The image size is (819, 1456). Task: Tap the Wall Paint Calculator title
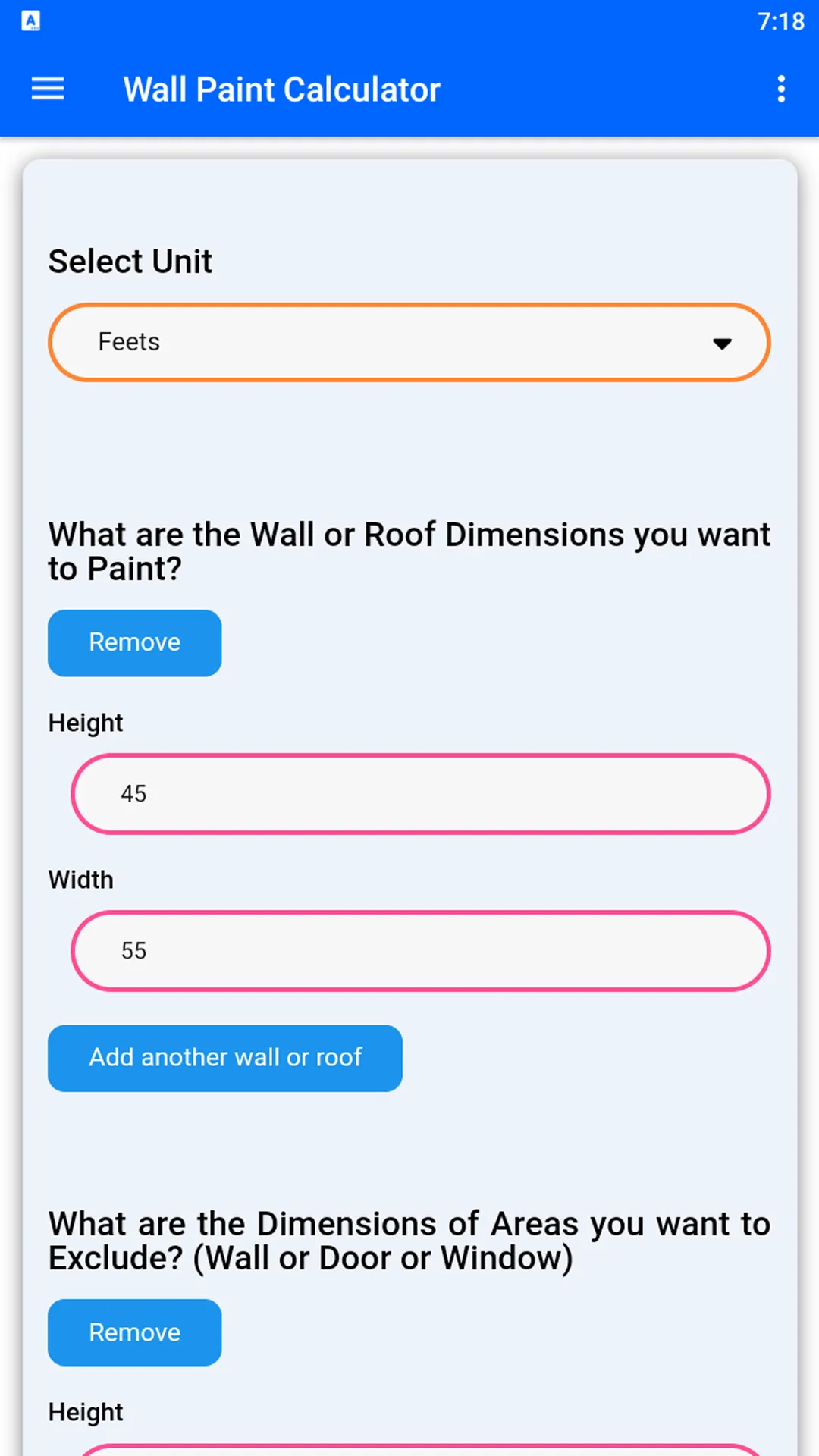(282, 89)
